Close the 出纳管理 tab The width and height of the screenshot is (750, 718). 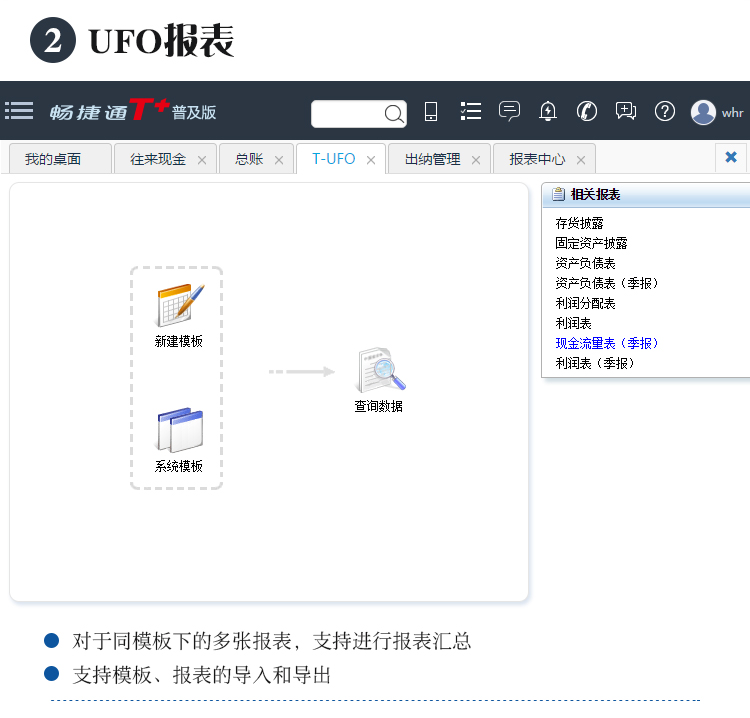point(476,160)
